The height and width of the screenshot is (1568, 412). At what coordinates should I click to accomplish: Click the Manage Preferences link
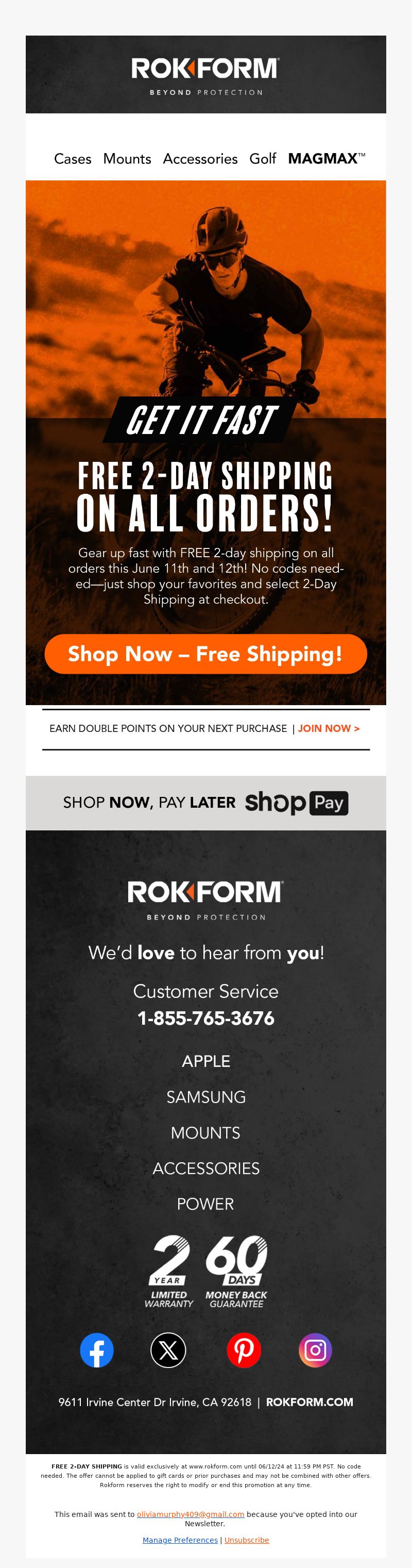pos(180,1540)
